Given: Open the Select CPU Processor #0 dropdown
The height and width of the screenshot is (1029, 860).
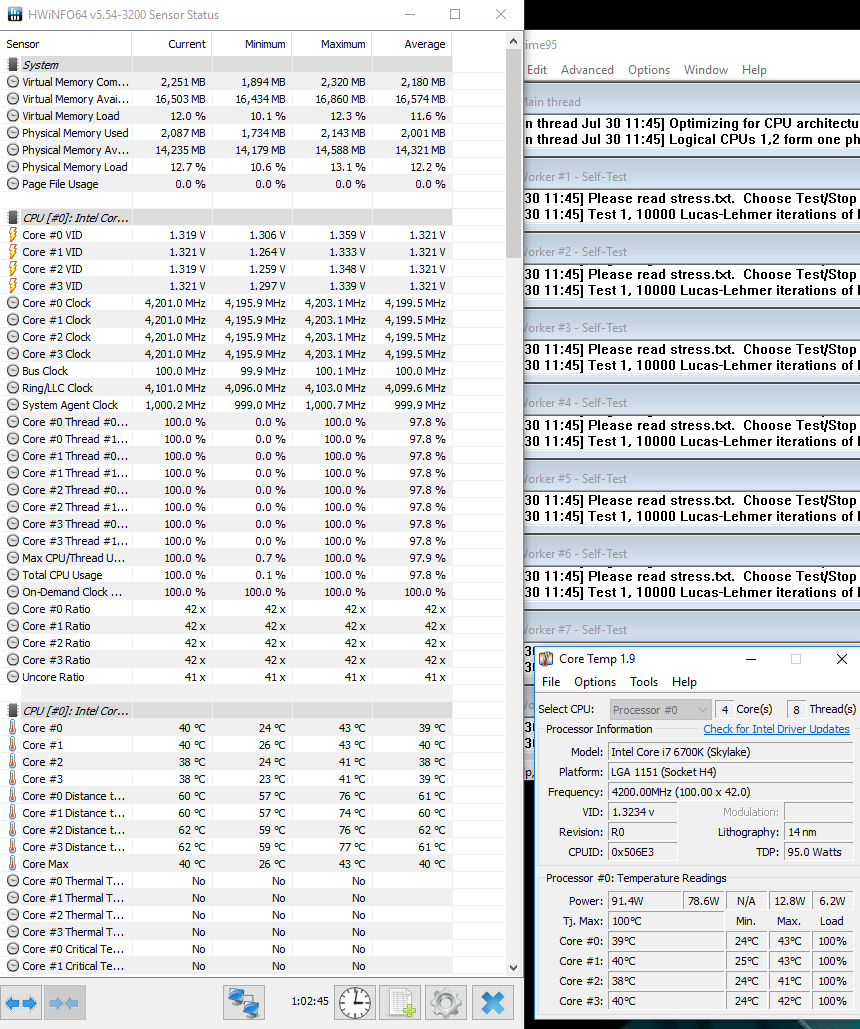Looking at the screenshot, I should 660,709.
